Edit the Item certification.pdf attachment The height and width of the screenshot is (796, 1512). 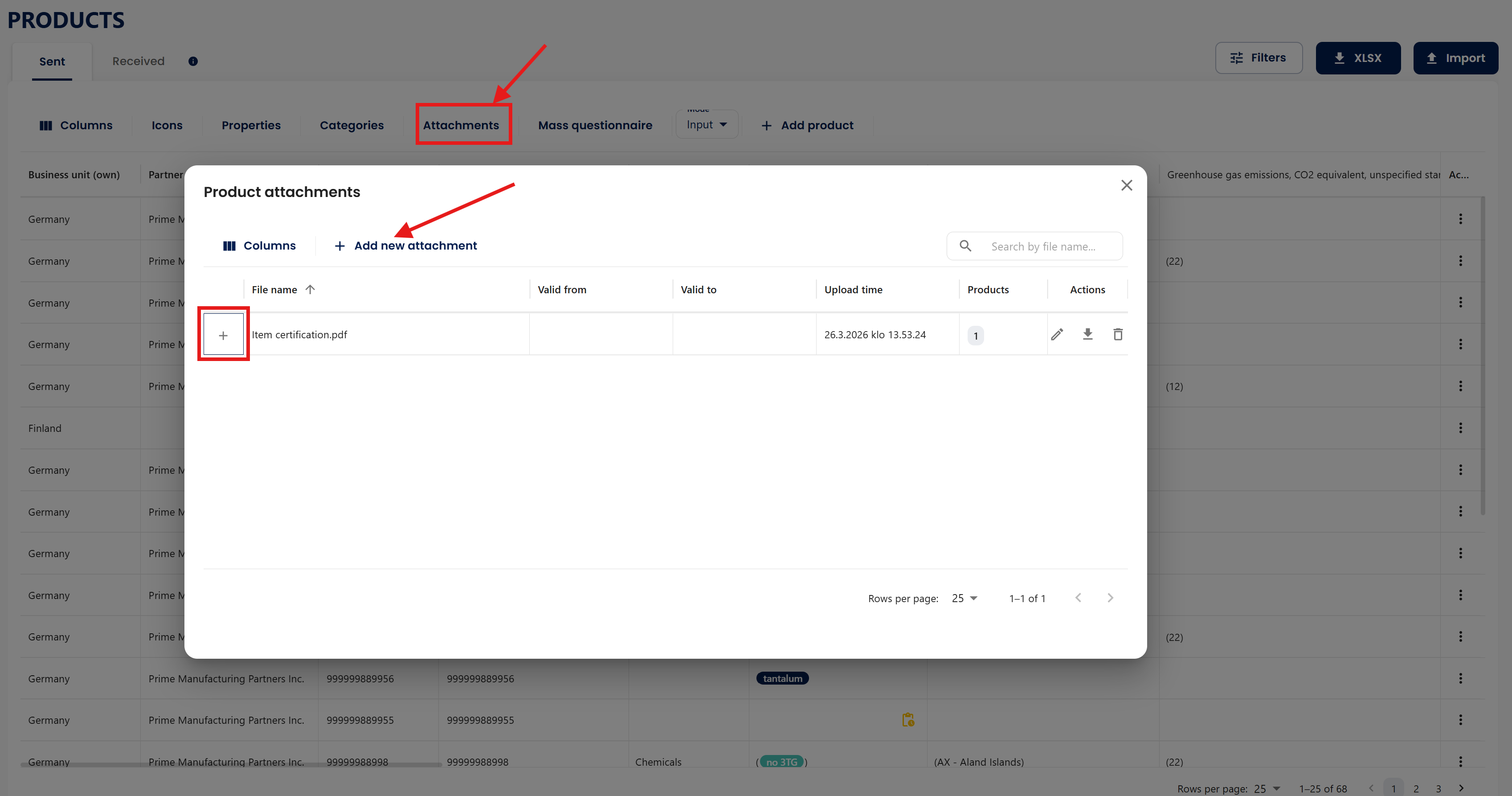click(1057, 335)
